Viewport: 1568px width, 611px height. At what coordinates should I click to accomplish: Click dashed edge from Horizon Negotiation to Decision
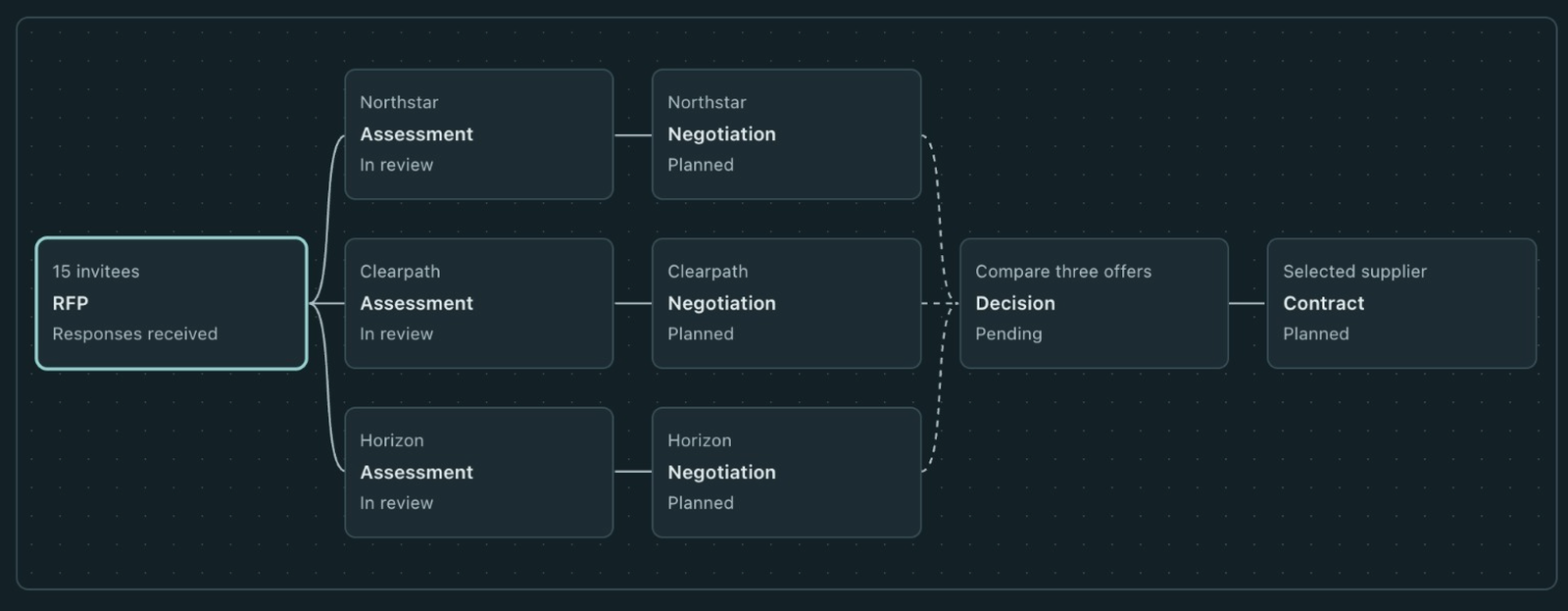click(939, 392)
